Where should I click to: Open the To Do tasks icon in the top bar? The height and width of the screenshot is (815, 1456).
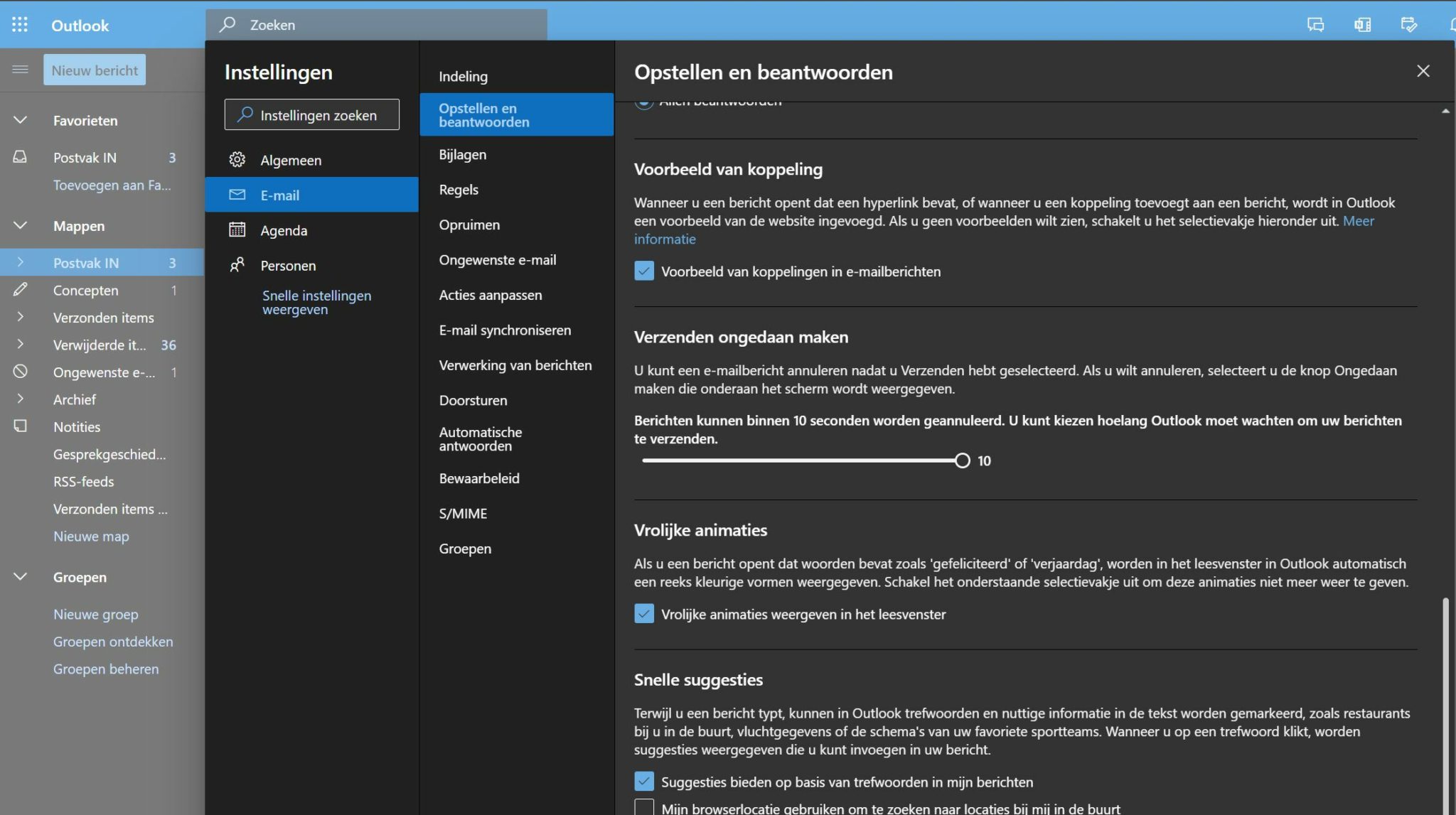pyautogui.click(x=1408, y=24)
